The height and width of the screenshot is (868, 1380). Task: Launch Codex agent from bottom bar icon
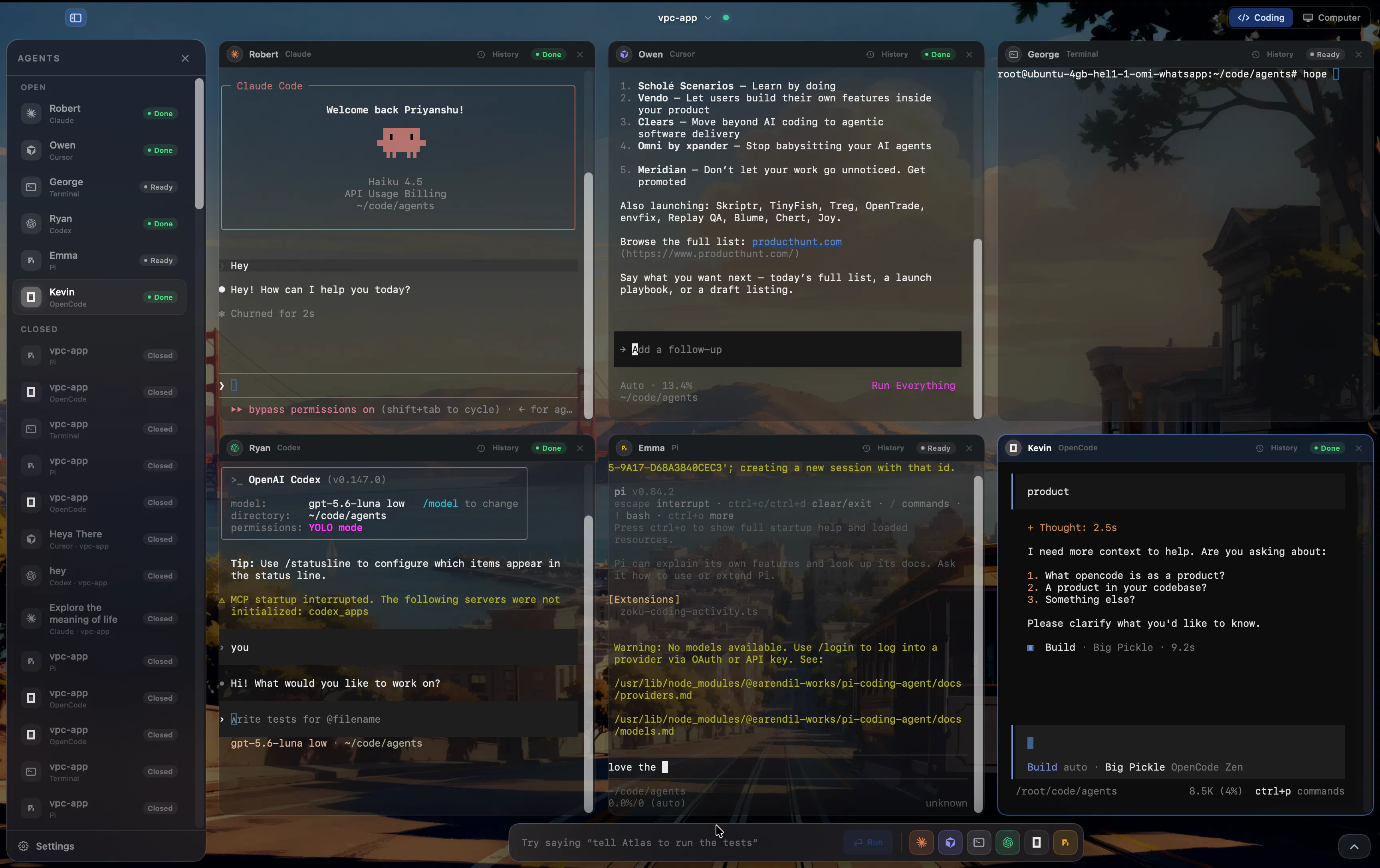click(x=1007, y=843)
